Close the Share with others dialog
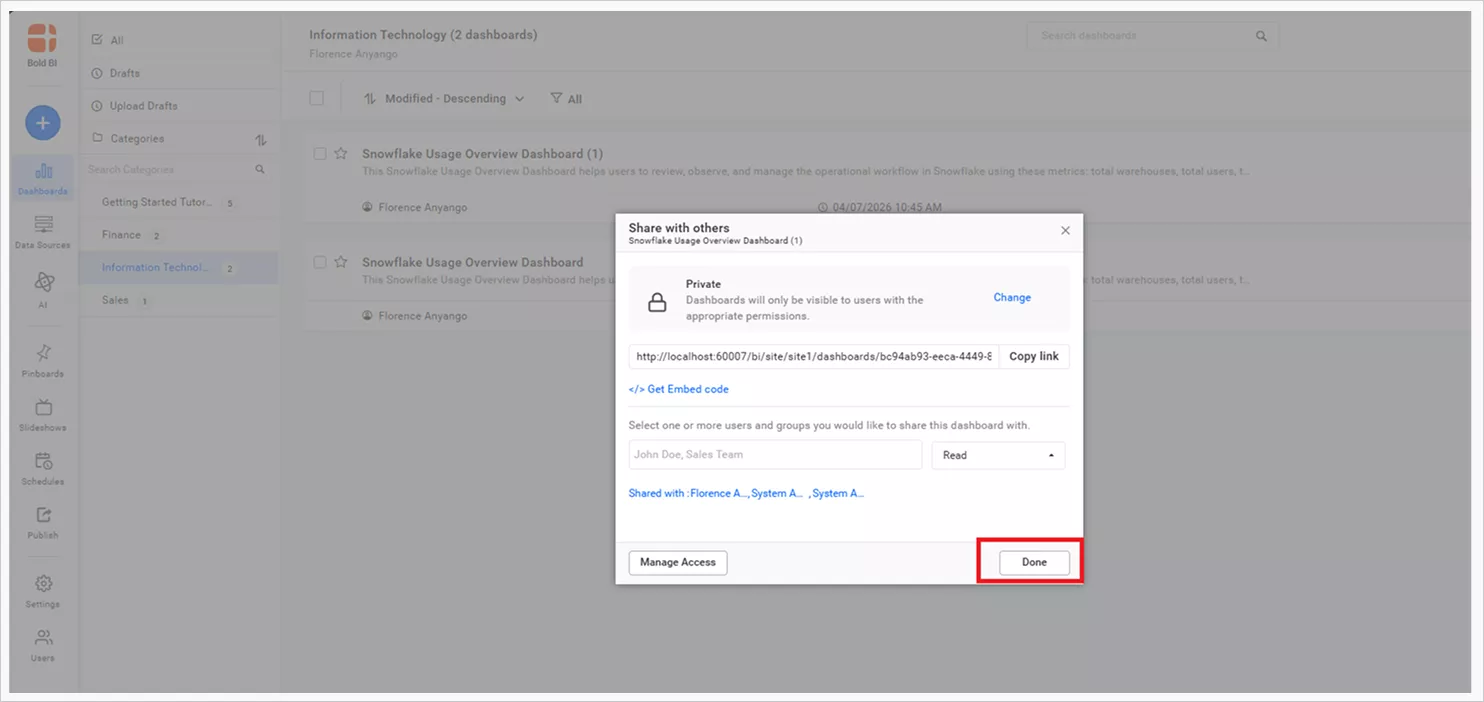The width and height of the screenshot is (1484, 702). pyautogui.click(x=1065, y=230)
